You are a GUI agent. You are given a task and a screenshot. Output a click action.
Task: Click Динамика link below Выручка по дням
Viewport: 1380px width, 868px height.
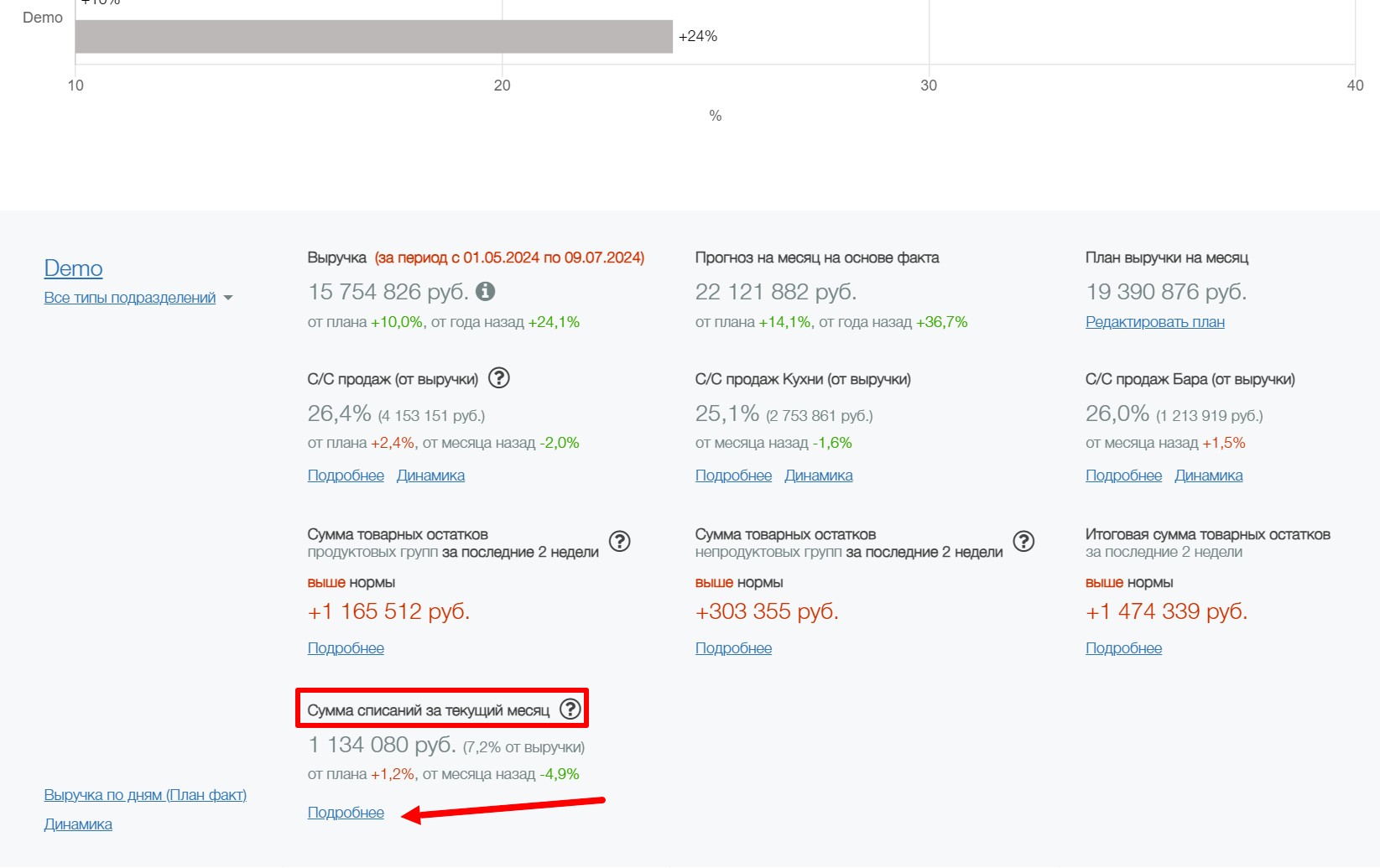click(x=78, y=824)
